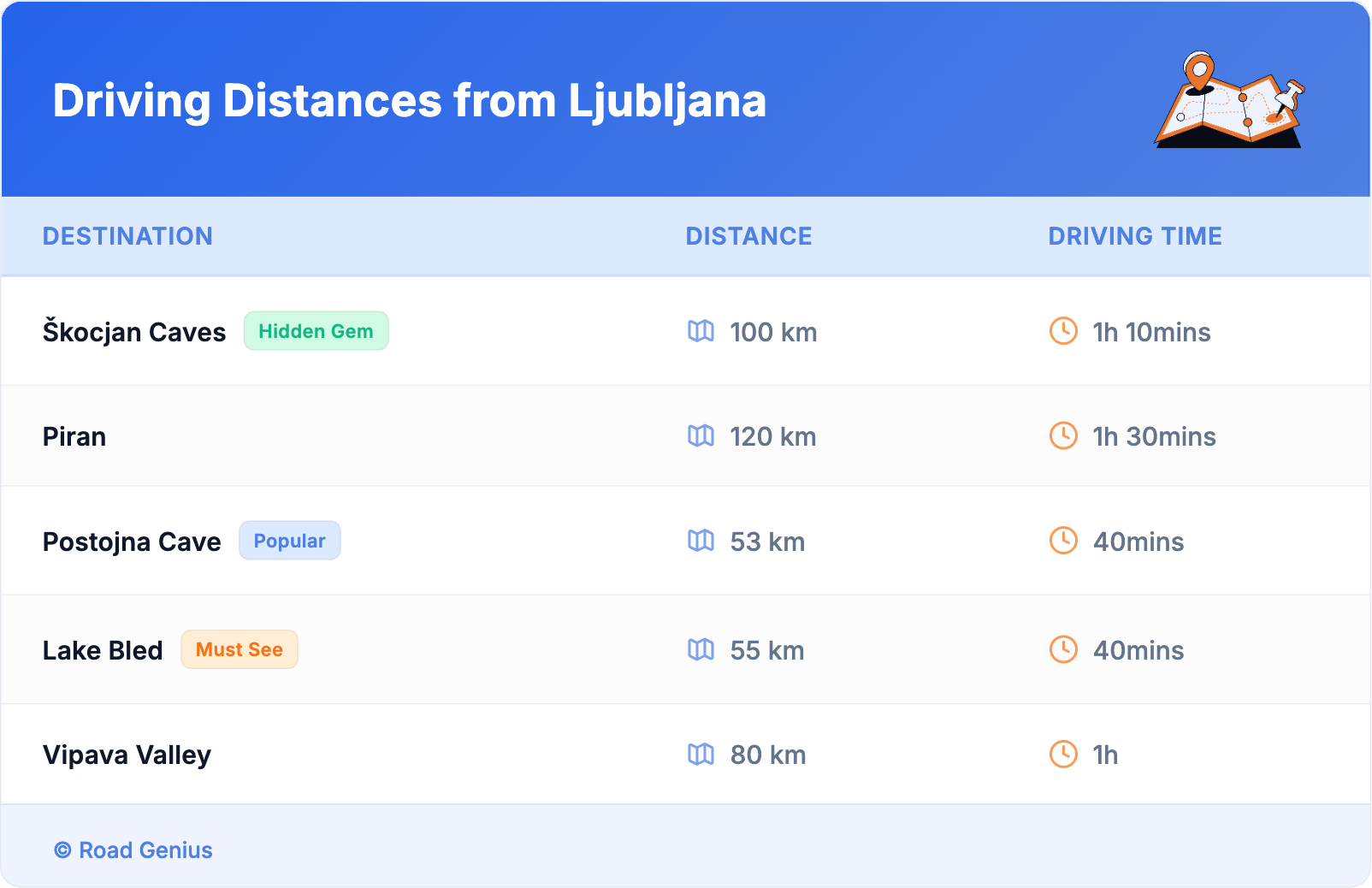The image size is (1372, 888).
Task: Click the map icon beside 53 km
Action: [x=701, y=541]
